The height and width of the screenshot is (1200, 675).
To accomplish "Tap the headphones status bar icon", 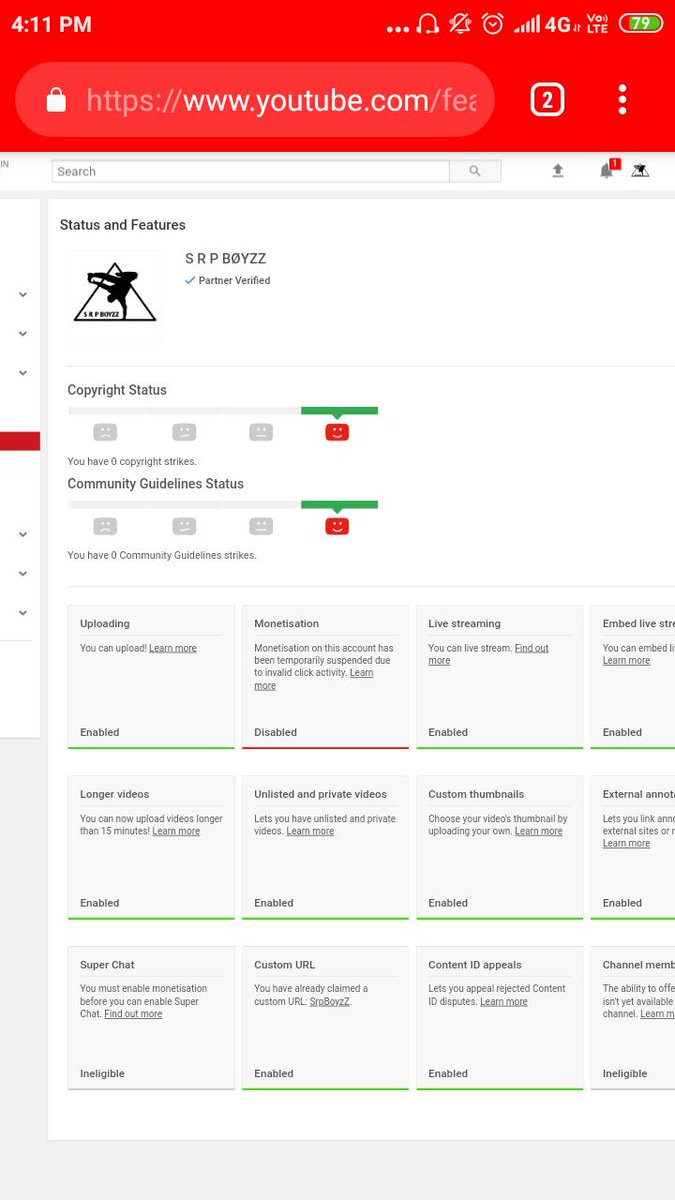I will 428,23.
